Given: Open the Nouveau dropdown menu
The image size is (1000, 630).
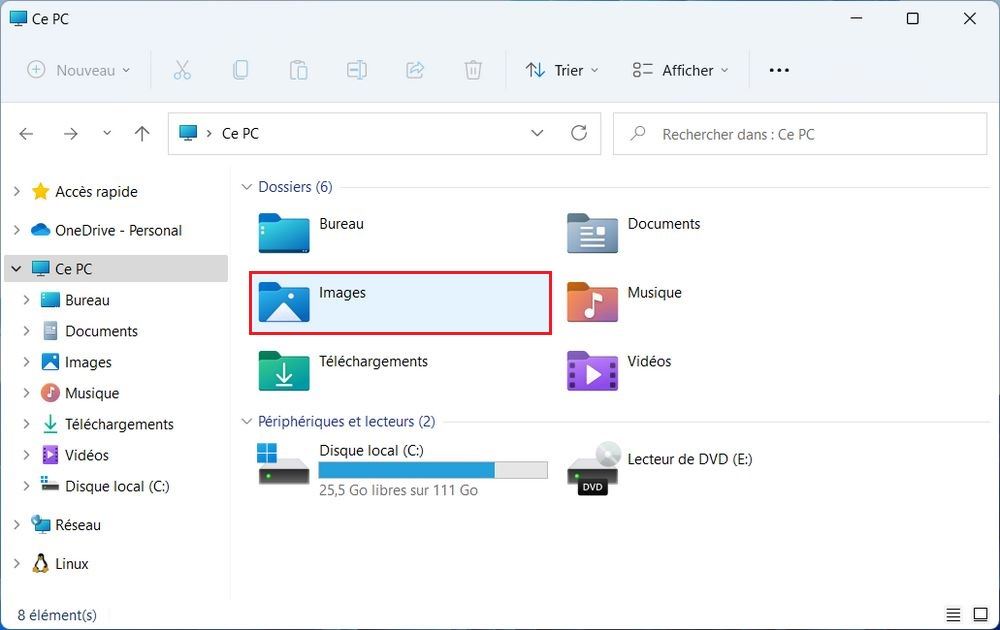Looking at the screenshot, I should pos(79,70).
